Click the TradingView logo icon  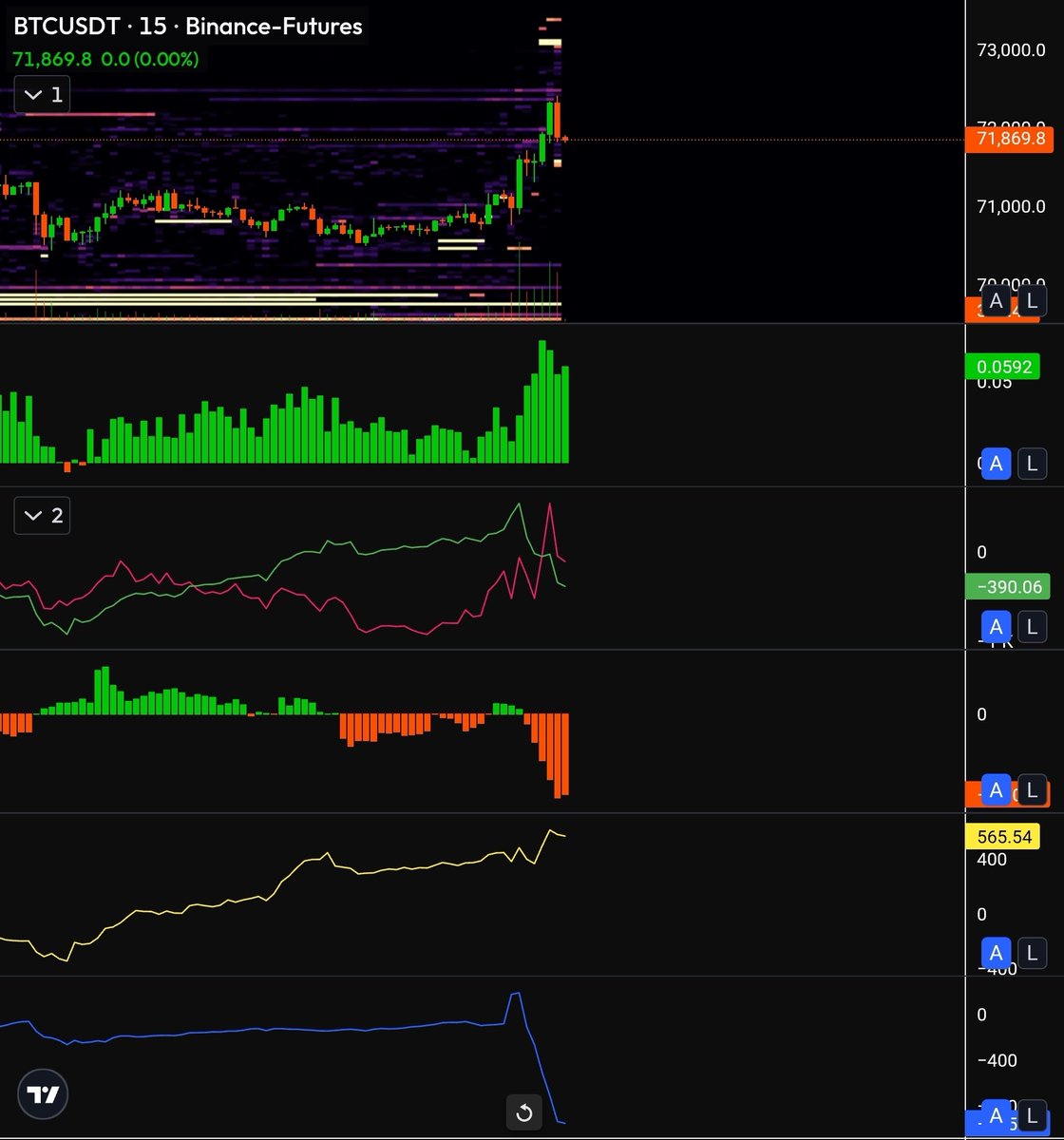coord(44,1095)
